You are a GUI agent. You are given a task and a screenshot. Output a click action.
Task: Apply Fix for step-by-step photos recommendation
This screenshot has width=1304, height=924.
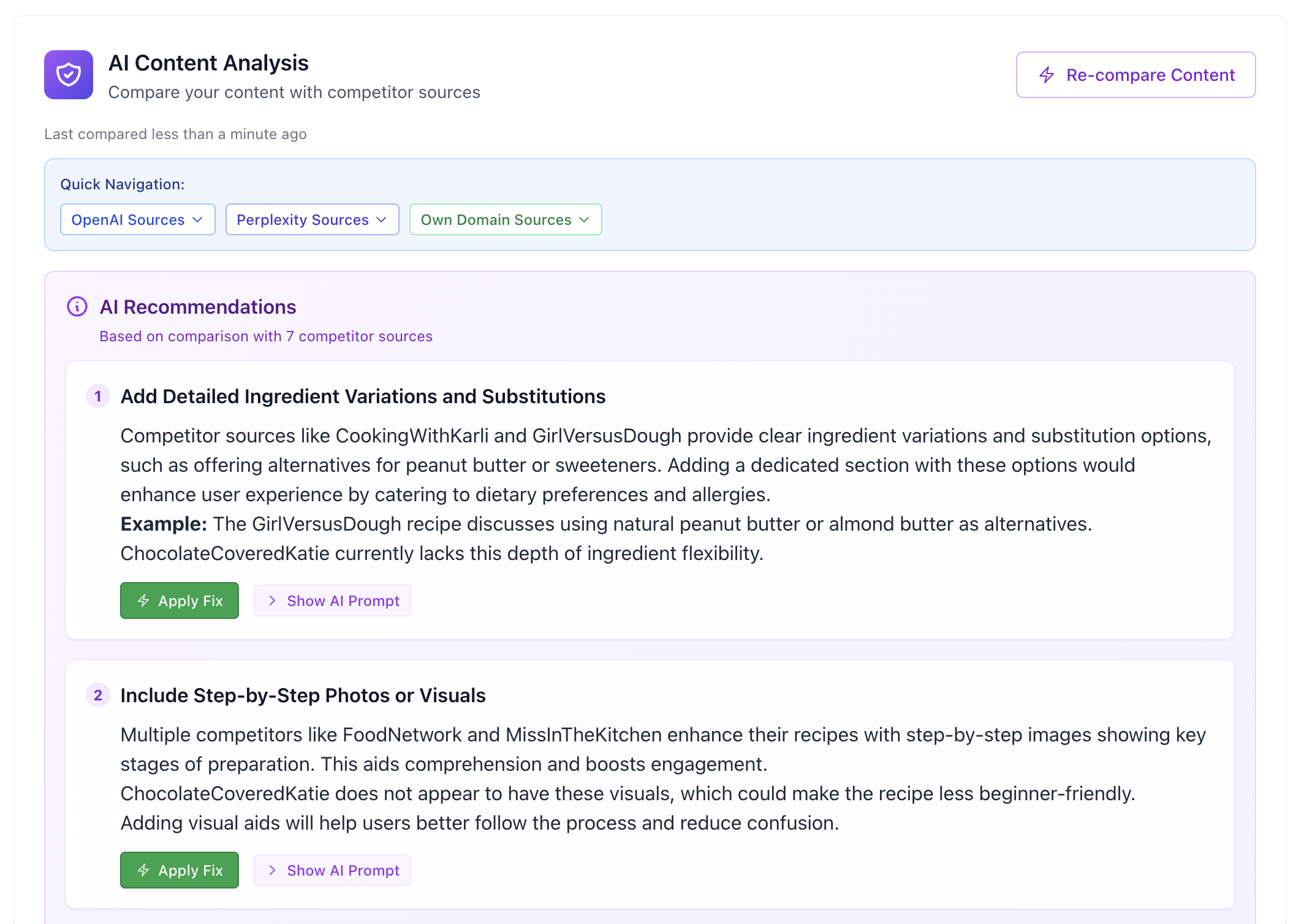tap(180, 871)
